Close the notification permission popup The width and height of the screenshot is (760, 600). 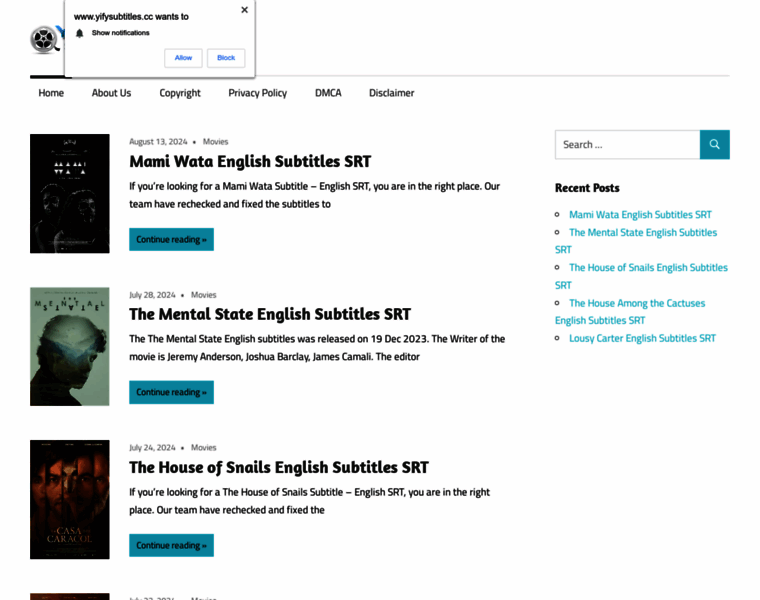244,10
